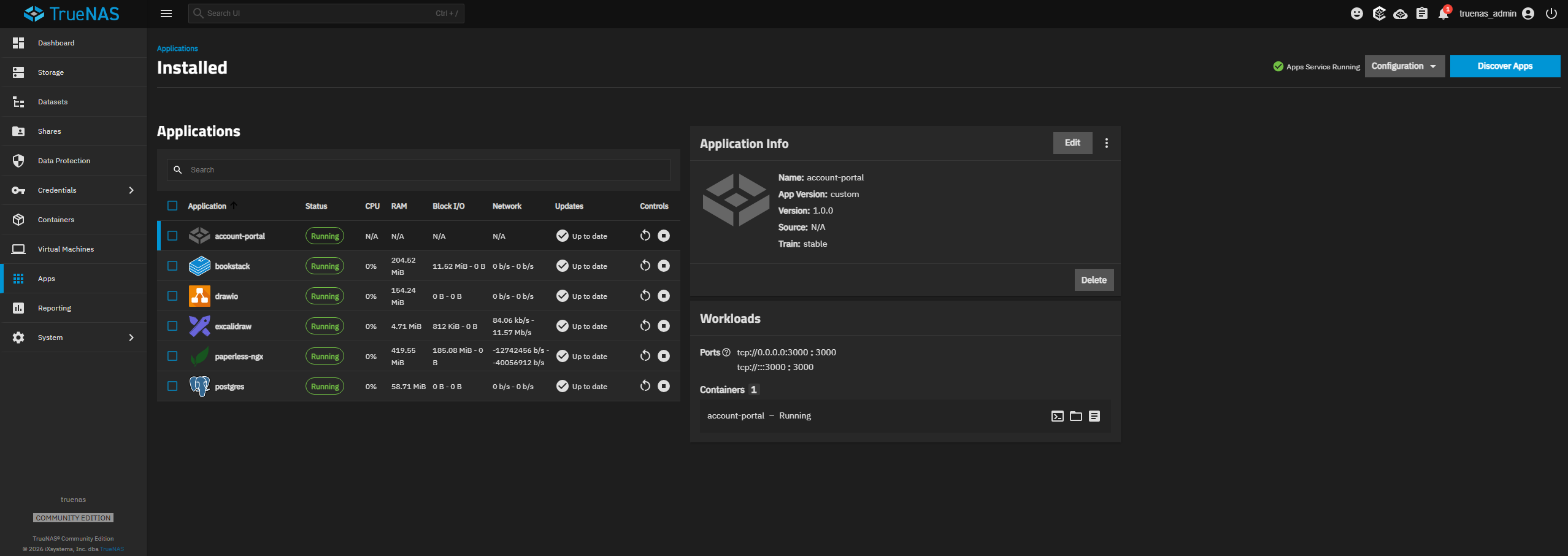This screenshot has height=556, width=1568.
Task: Open the feedback smiley icon in top bar
Action: tap(1357, 14)
